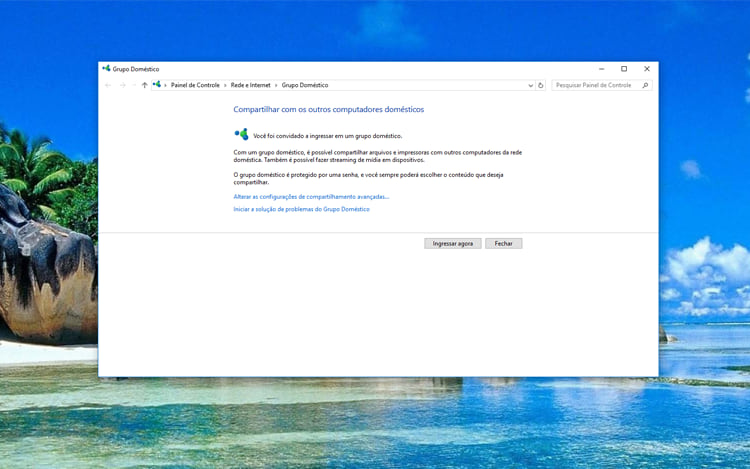The height and width of the screenshot is (469, 750).
Task: Select the Grupo Doméstico breadcrumb
Action: (305, 85)
